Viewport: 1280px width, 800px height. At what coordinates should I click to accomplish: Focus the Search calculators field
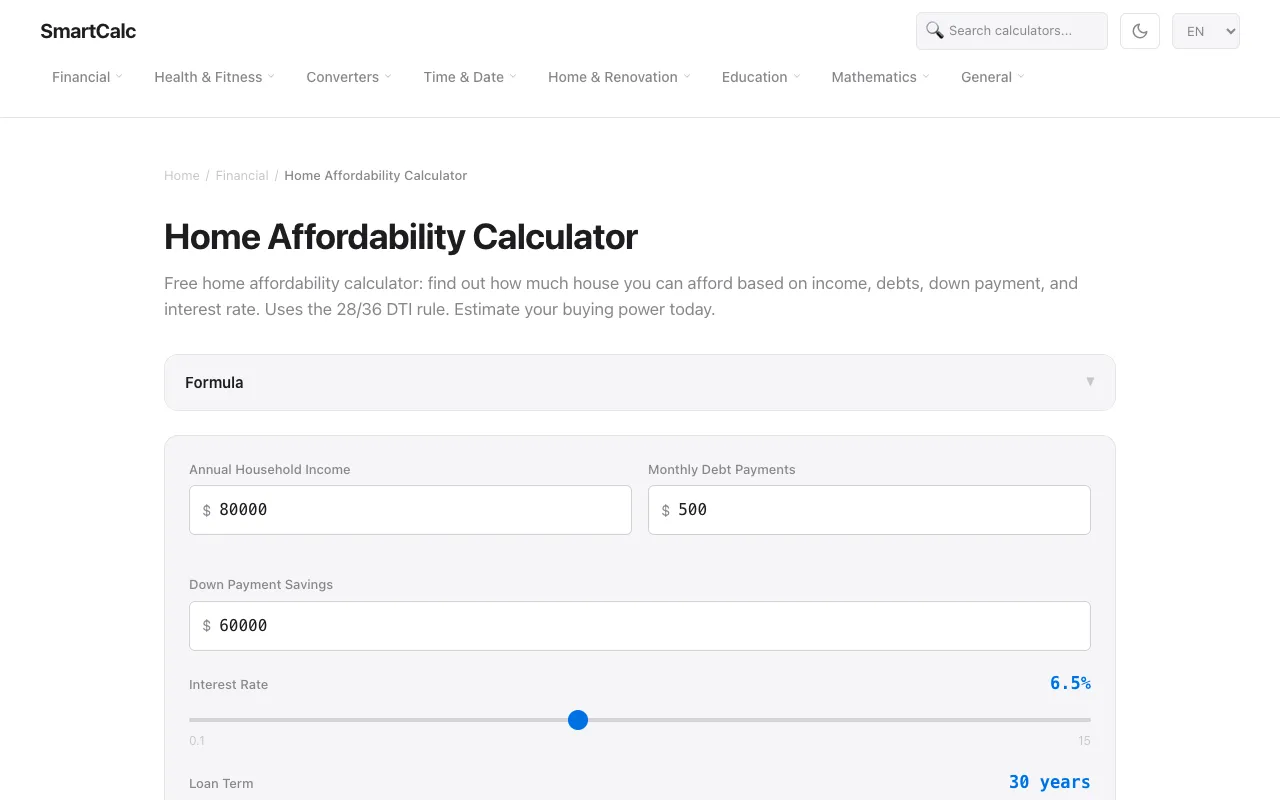pos(1012,31)
